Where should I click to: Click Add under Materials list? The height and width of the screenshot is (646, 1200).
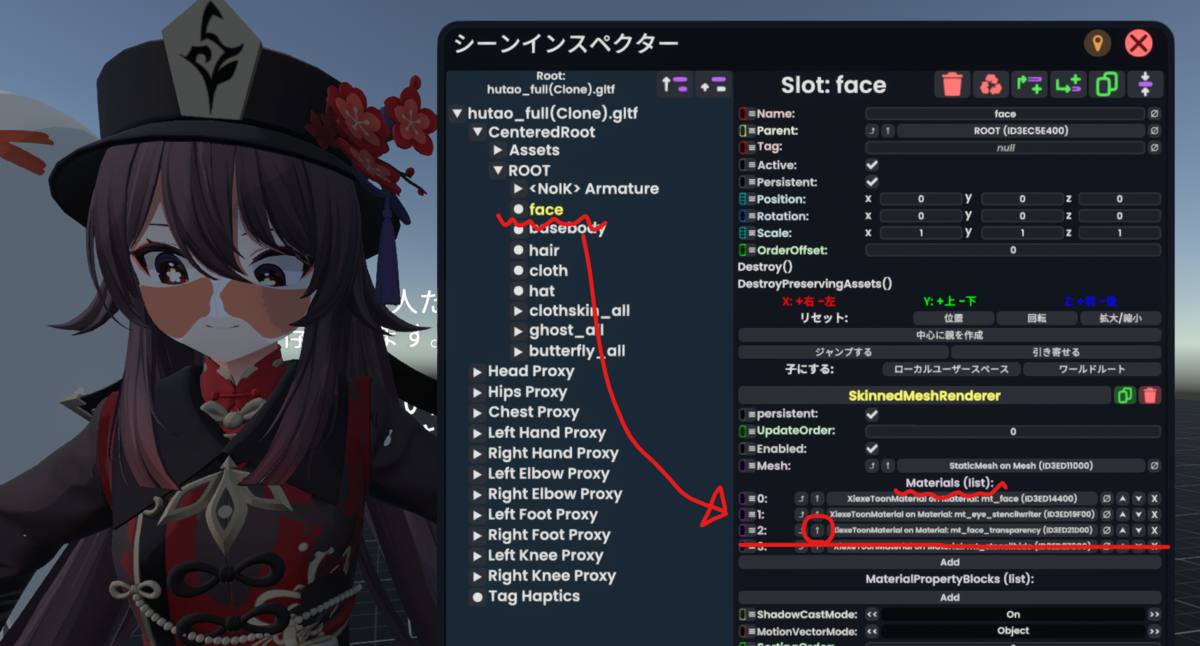coord(950,563)
